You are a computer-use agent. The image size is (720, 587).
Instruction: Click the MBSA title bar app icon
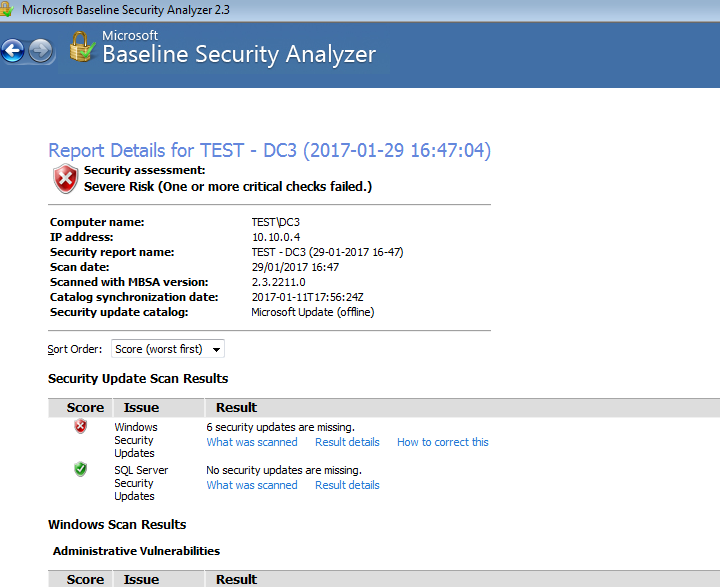6,10
